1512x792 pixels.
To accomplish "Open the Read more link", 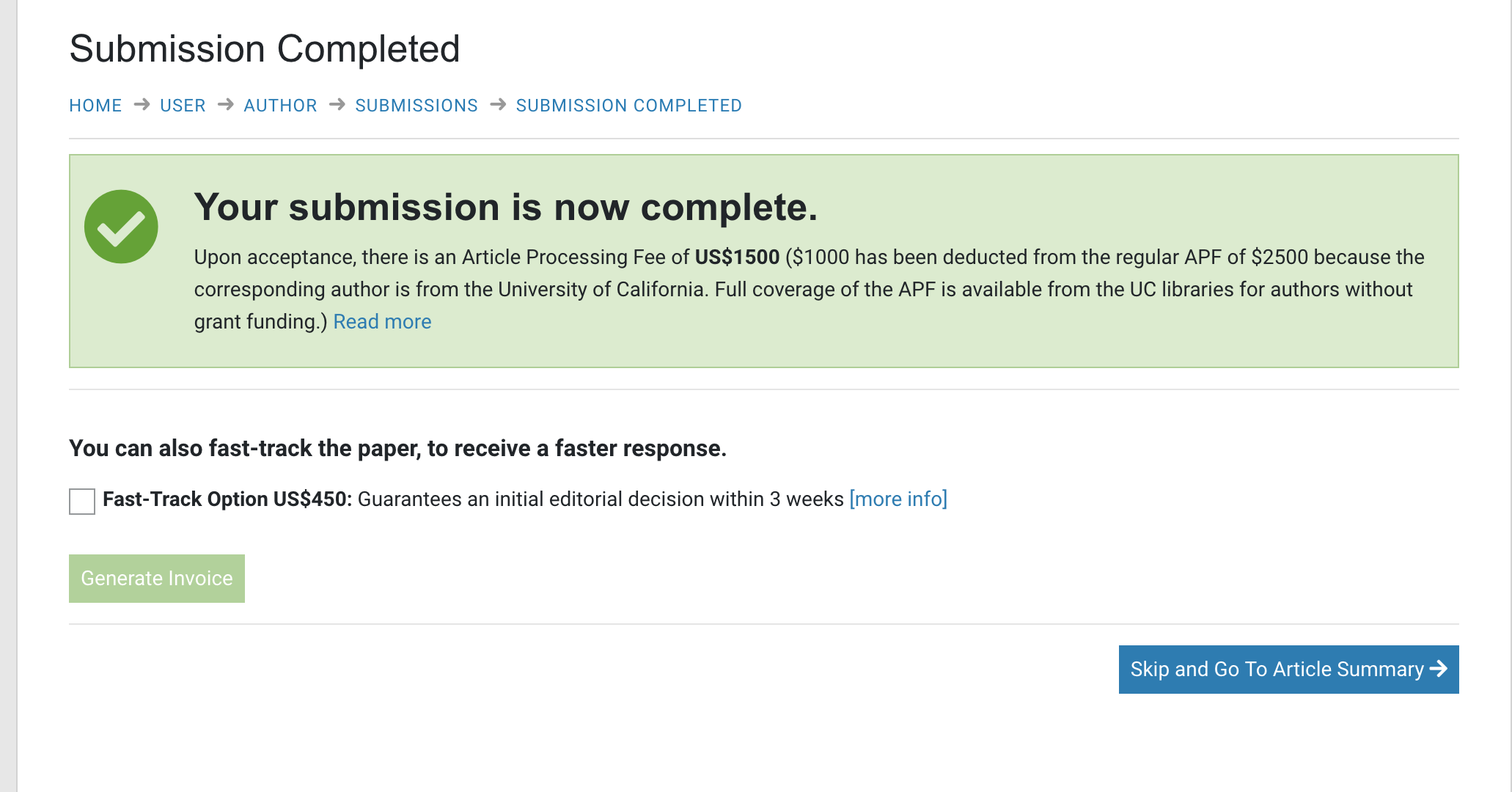I will 382,322.
